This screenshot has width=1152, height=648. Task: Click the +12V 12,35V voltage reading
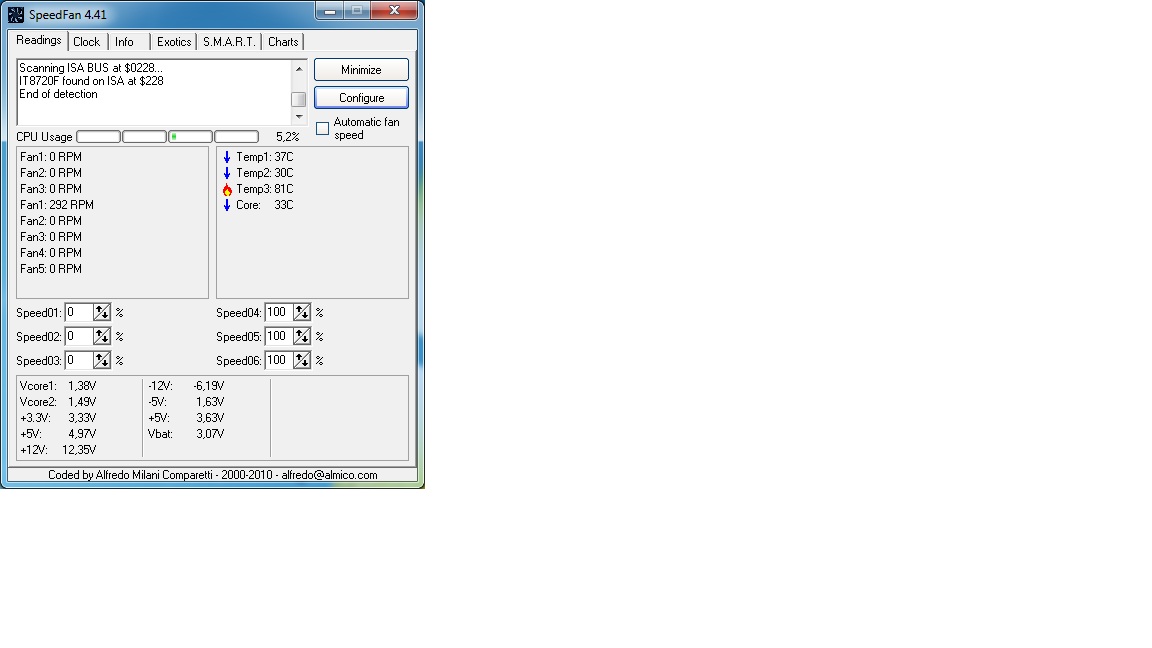[58, 450]
